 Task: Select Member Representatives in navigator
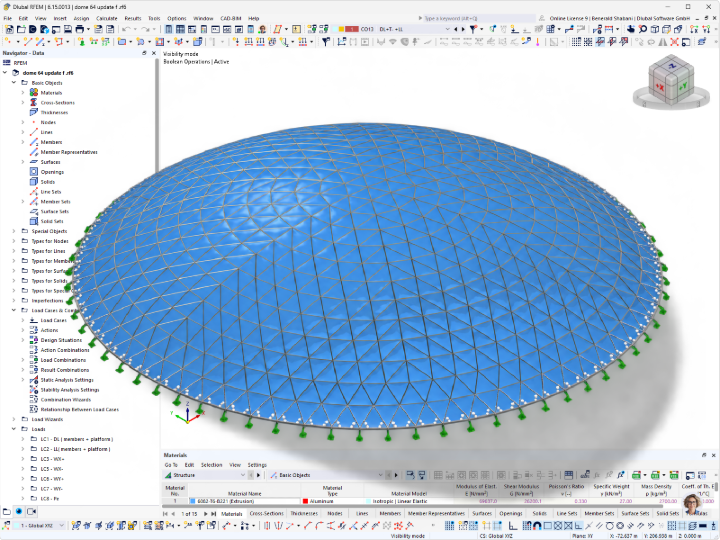click(x=69, y=152)
